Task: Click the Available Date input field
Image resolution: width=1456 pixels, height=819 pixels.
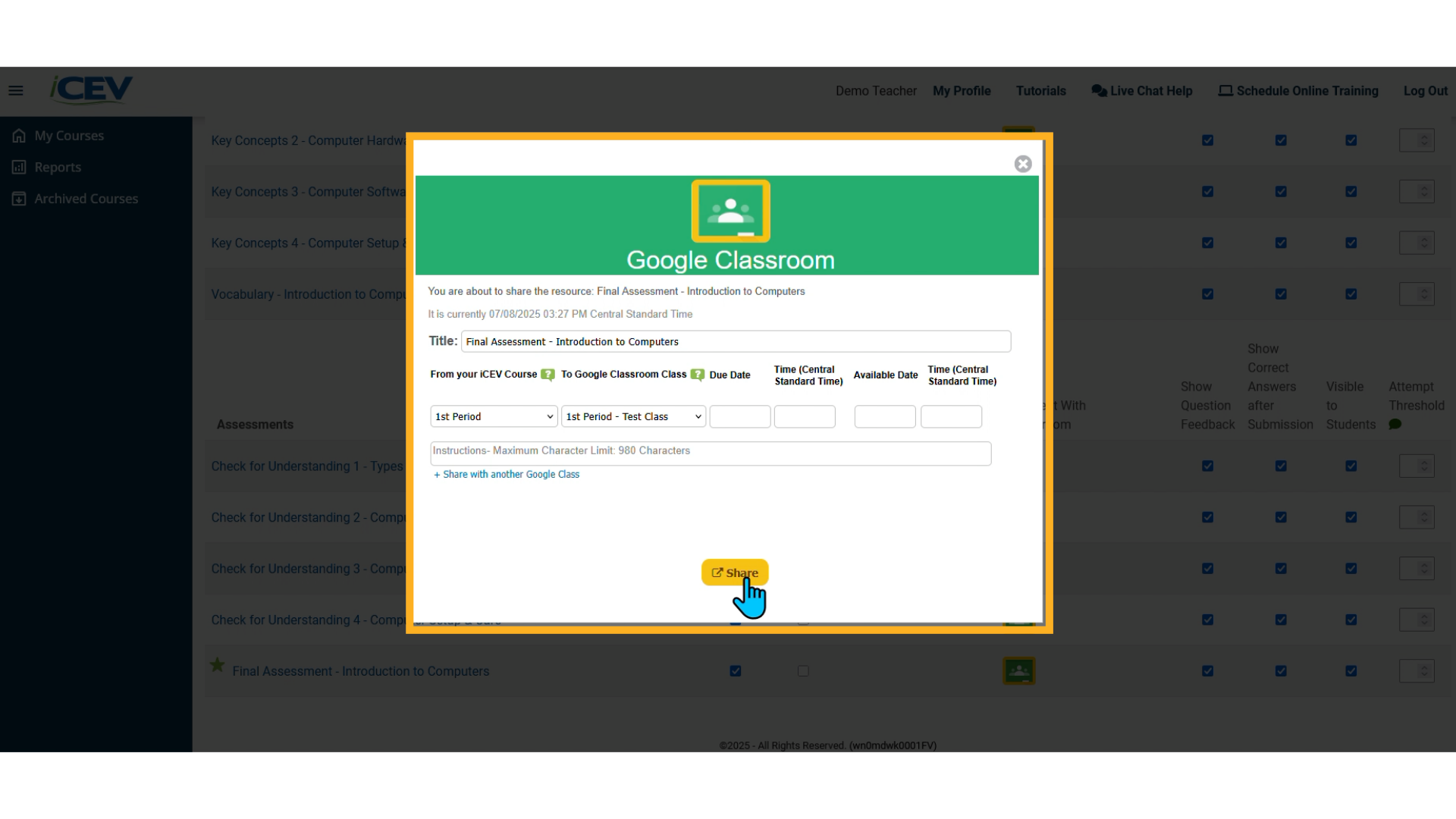Action: click(x=885, y=416)
